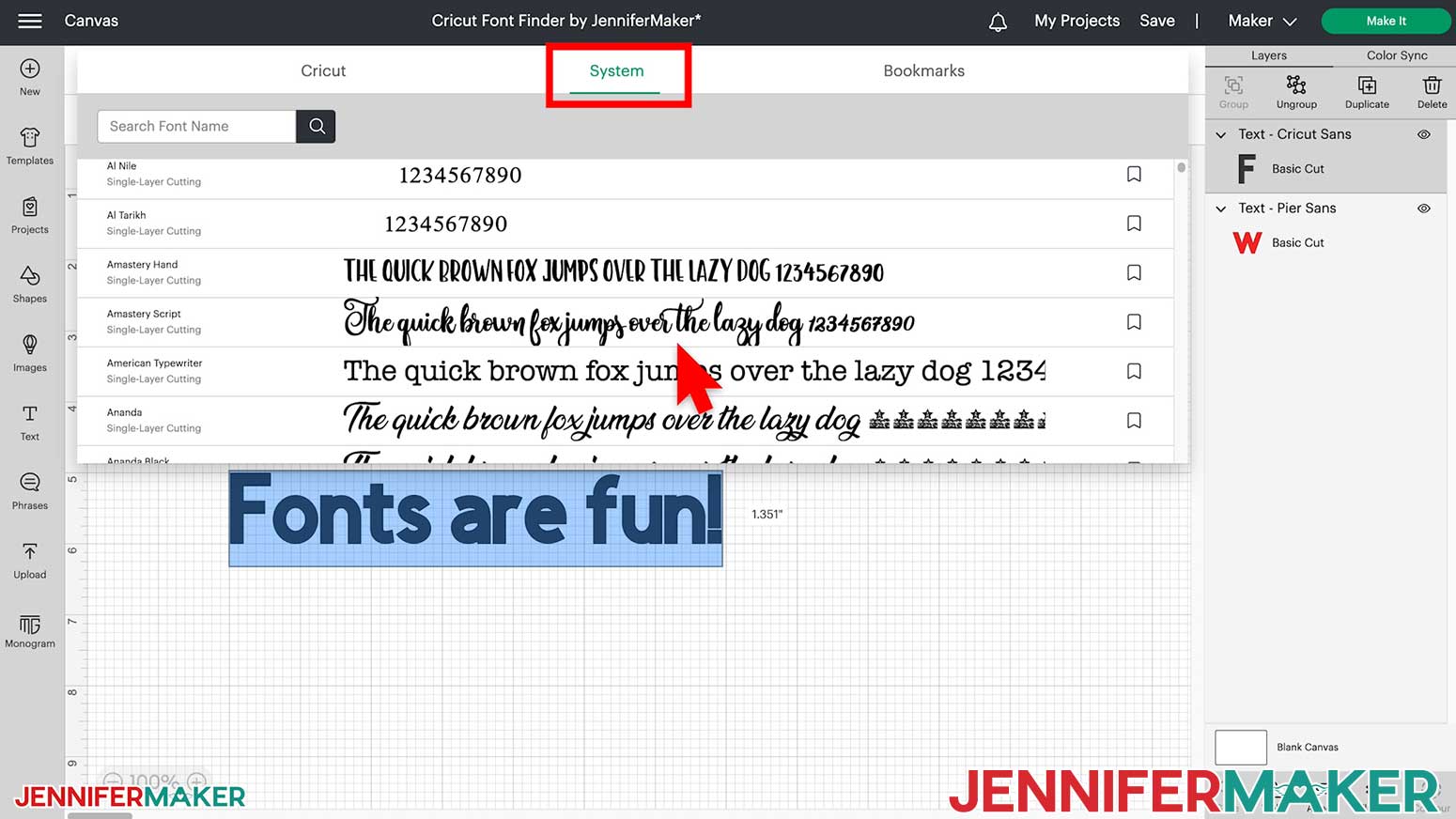Open the Phrases panel
Image resolution: width=1456 pixels, height=819 pixels.
[30, 491]
